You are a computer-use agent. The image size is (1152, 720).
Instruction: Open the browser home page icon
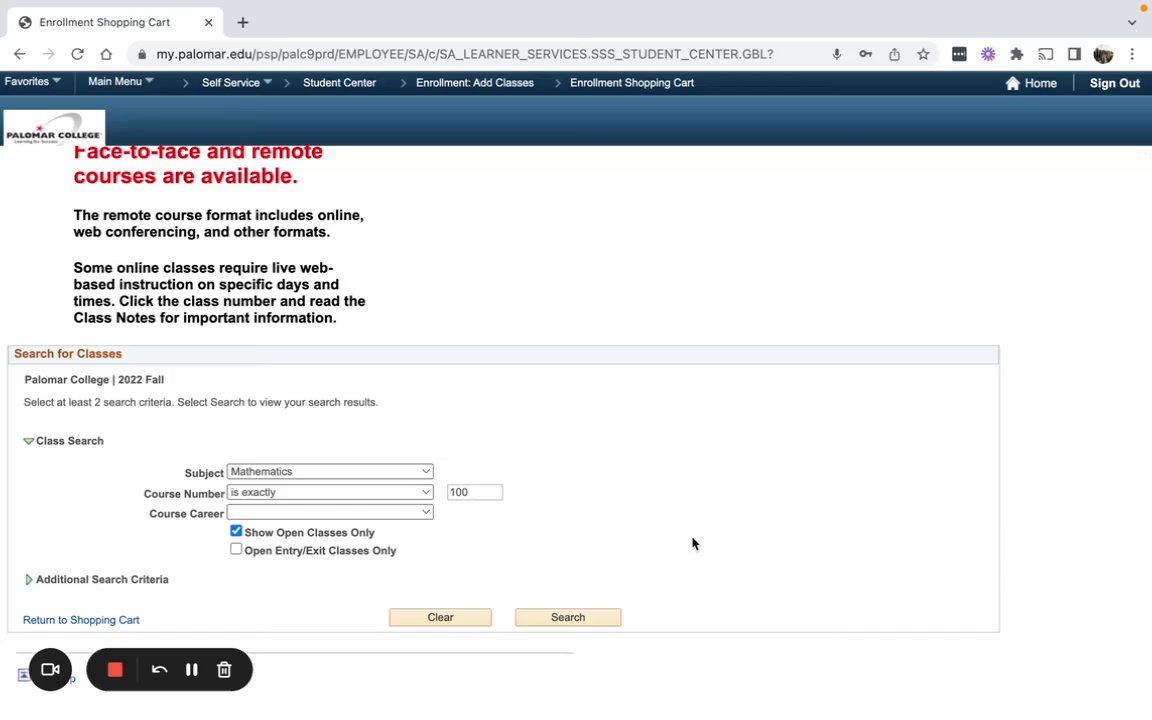pyautogui.click(x=106, y=54)
